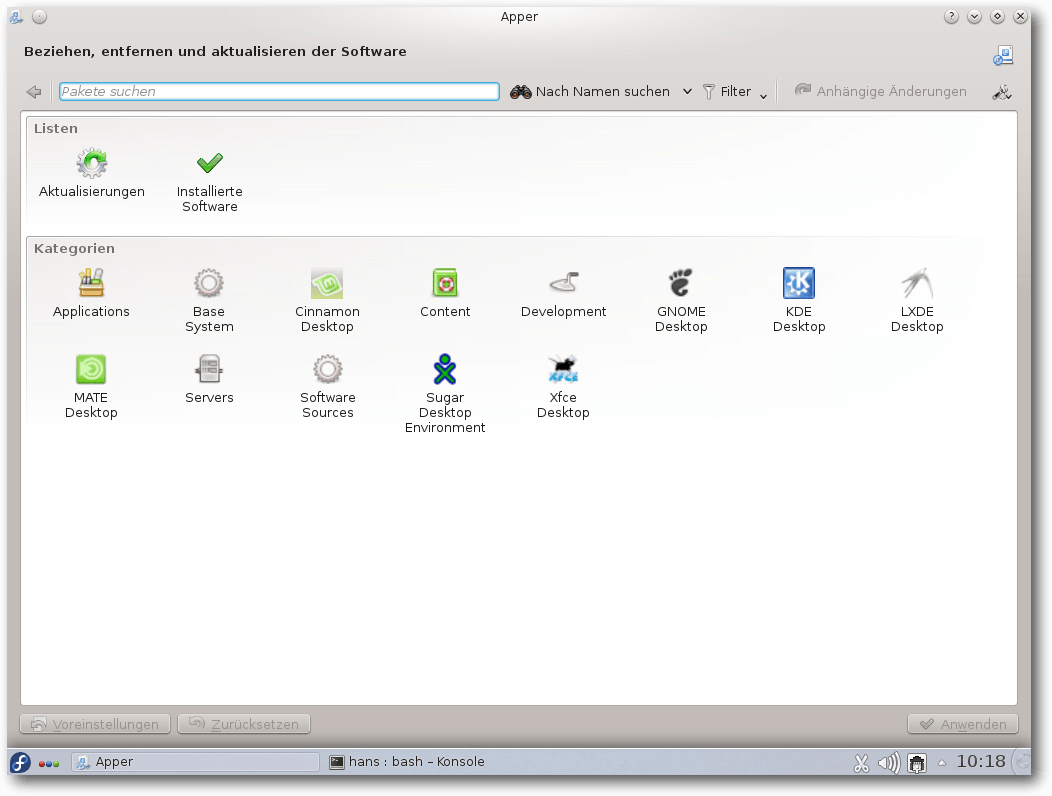Click the Anwenden button
Viewport: 1052px width, 796px height.
[963, 724]
